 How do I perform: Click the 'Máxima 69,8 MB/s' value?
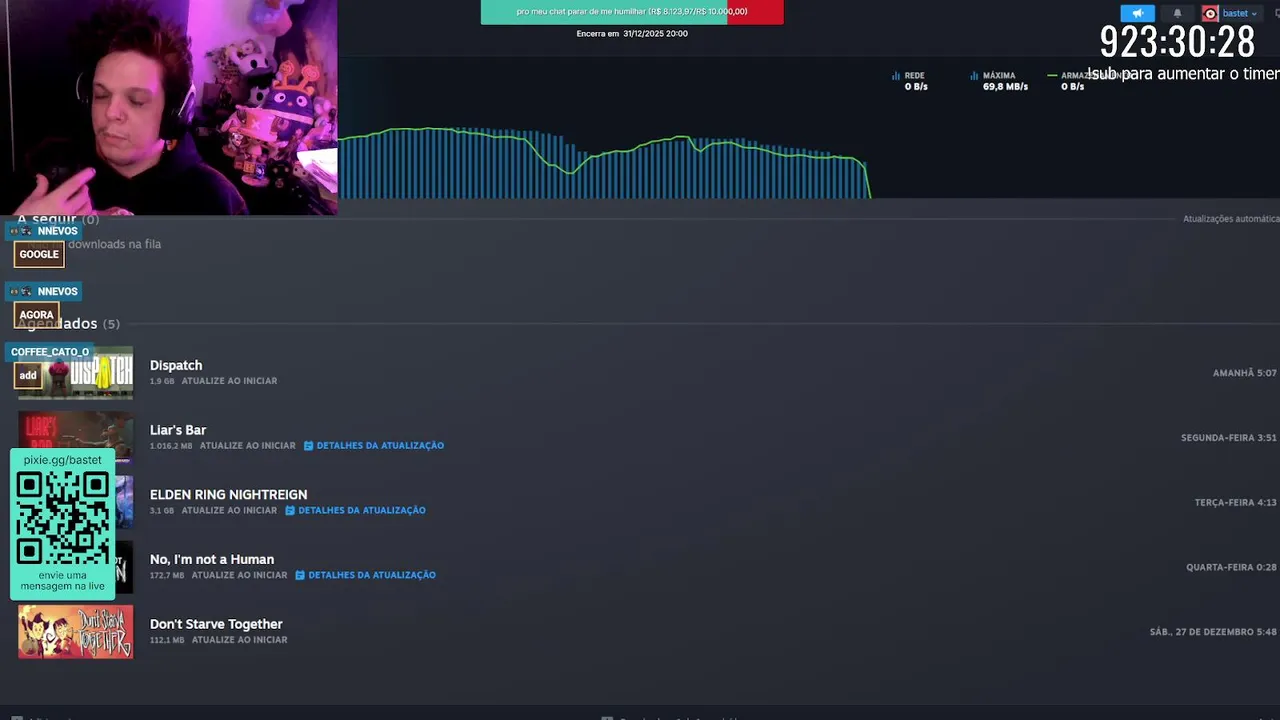(x=1005, y=87)
